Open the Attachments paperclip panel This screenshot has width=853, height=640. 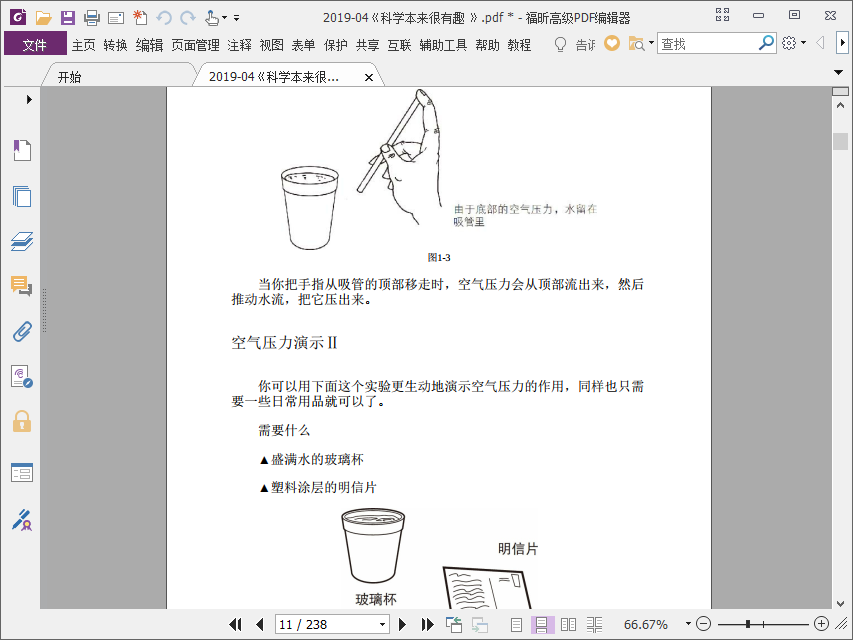[22, 331]
